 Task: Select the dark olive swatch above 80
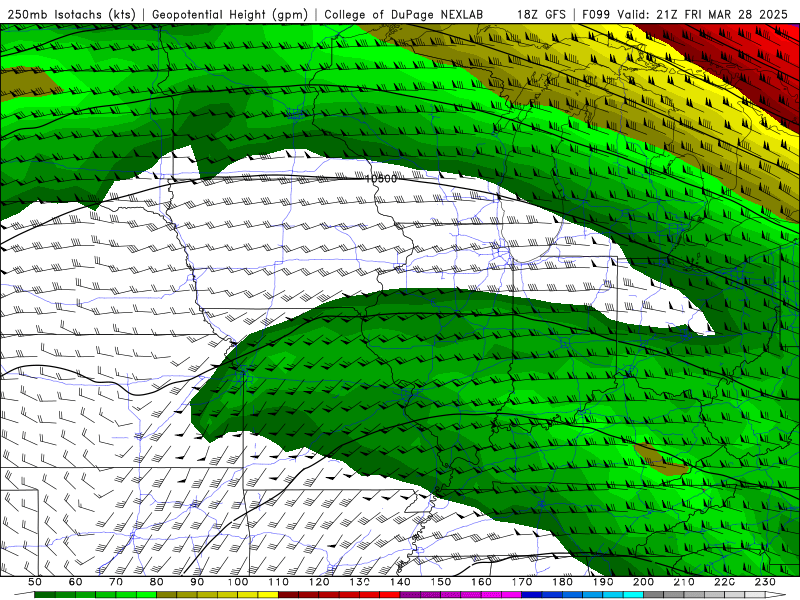[166, 594]
